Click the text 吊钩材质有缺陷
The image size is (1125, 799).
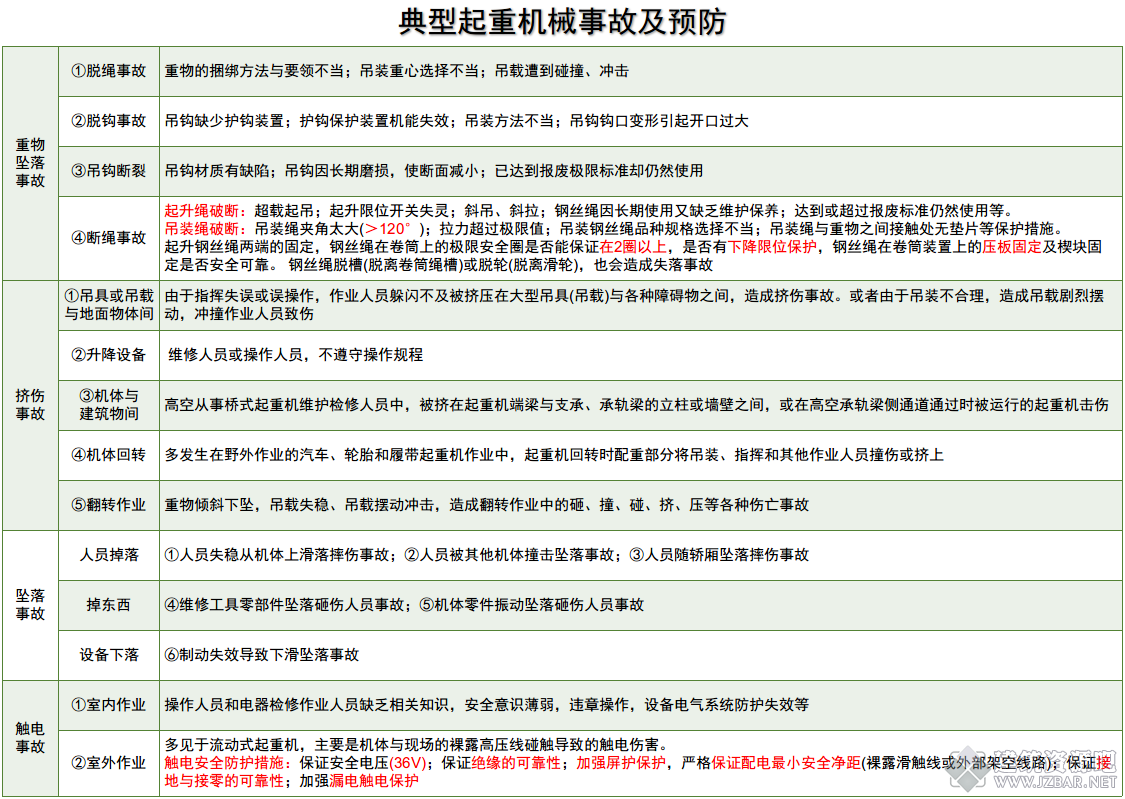pyautogui.click(x=217, y=171)
